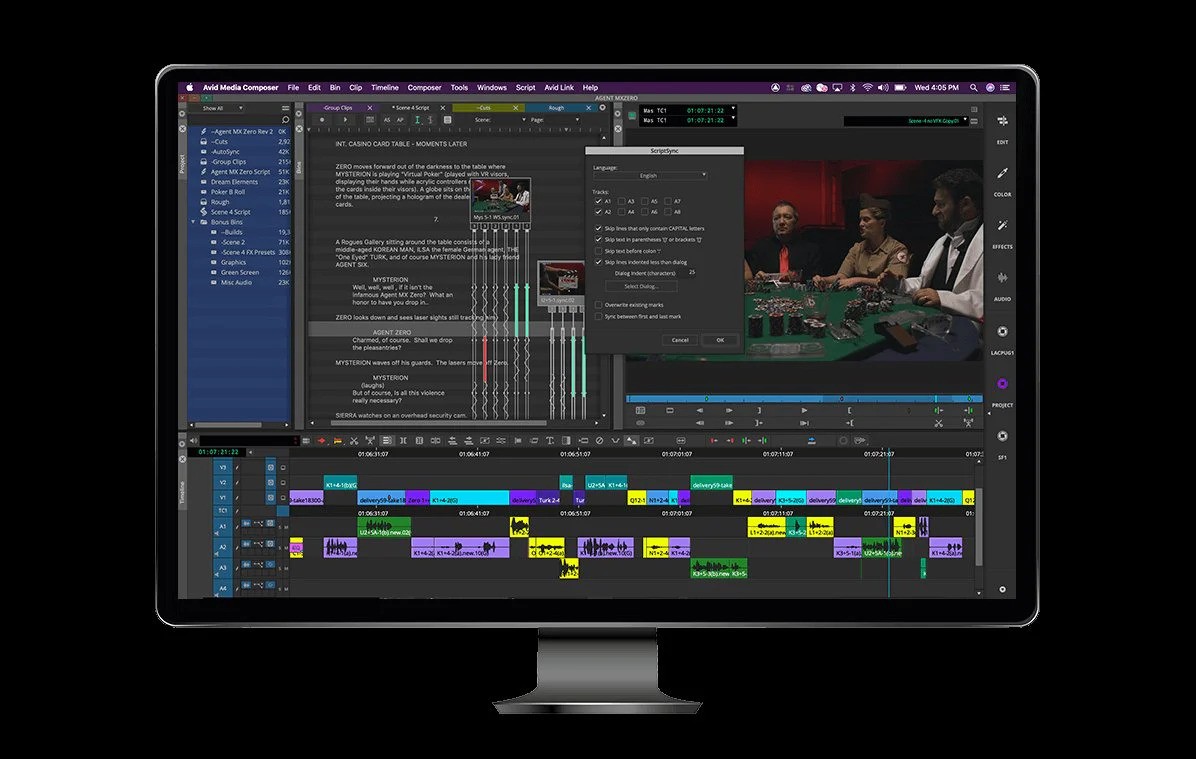The image size is (1196, 759).
Task: Open the Timeline menu
Action: [384, 88]
